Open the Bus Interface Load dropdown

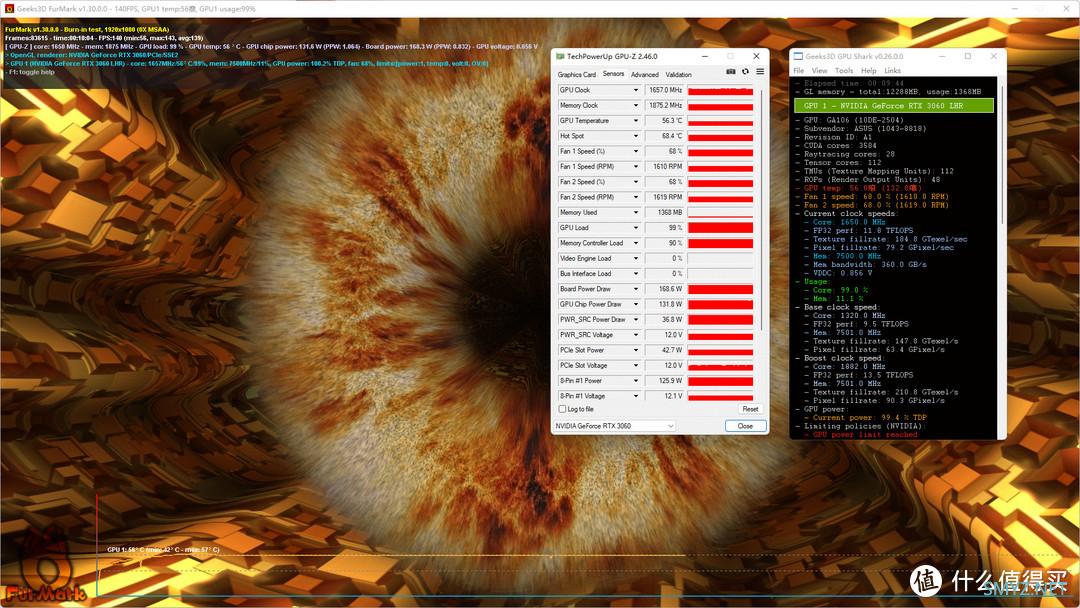[x=635, y=274]
